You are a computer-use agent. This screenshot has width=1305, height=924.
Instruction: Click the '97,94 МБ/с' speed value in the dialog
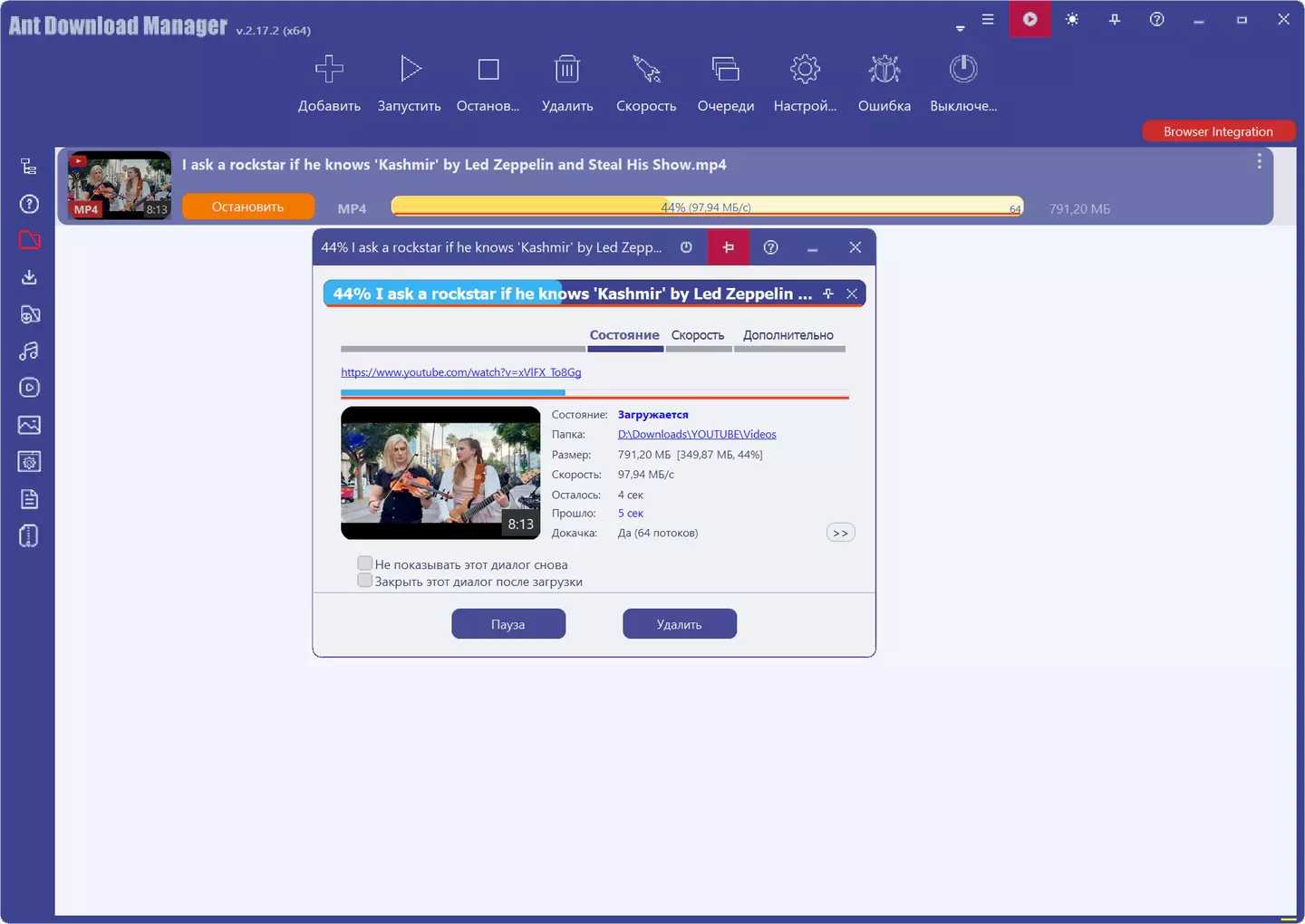(x=646, y=475)
